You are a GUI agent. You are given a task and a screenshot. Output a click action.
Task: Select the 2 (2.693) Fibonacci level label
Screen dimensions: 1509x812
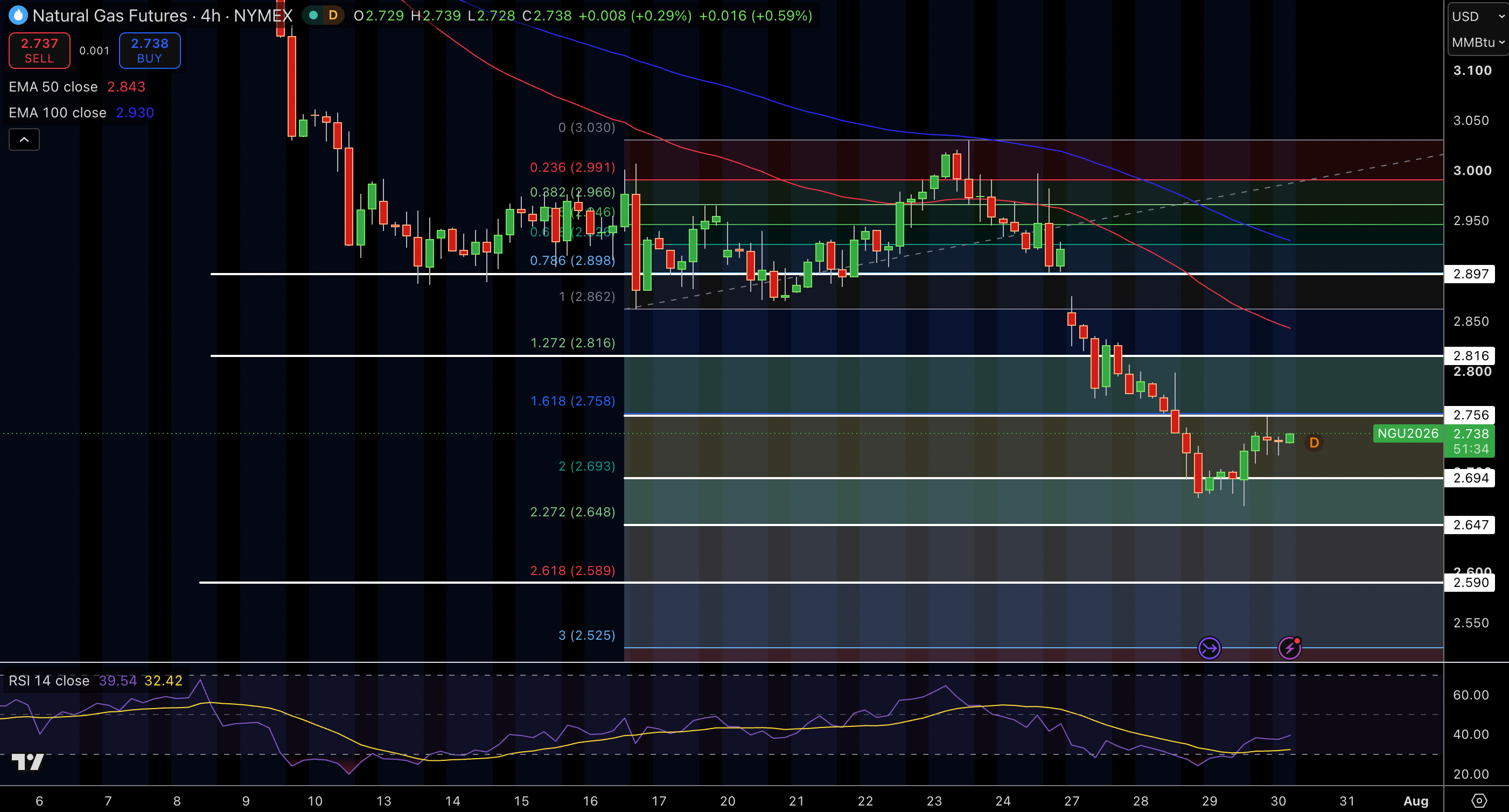(x=586, y=466)
